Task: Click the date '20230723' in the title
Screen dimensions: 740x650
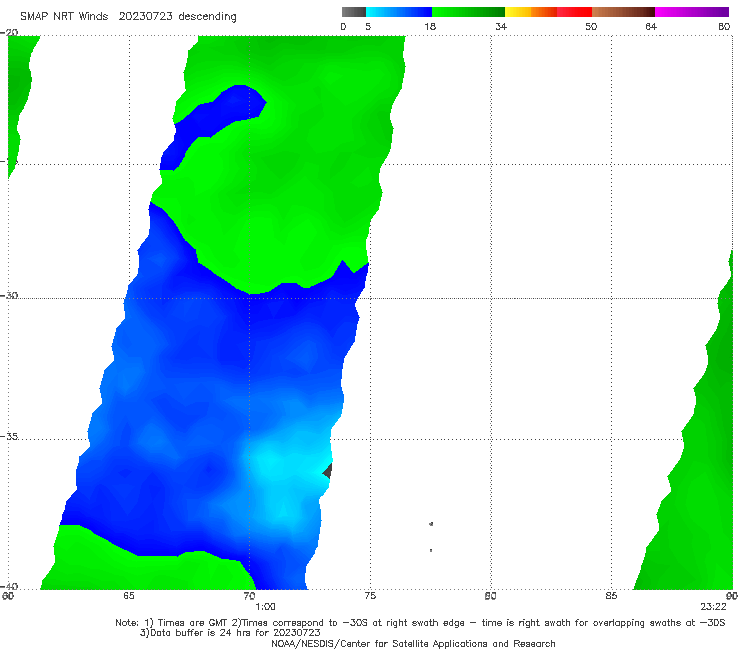Action: pyautogui.click(x=145, y=16)
